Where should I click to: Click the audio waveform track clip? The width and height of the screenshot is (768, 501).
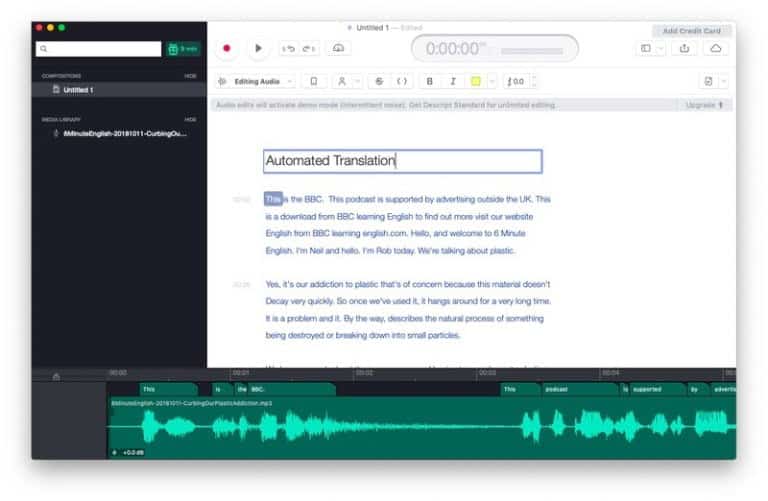pyautogui.click(x=421, y=427)
